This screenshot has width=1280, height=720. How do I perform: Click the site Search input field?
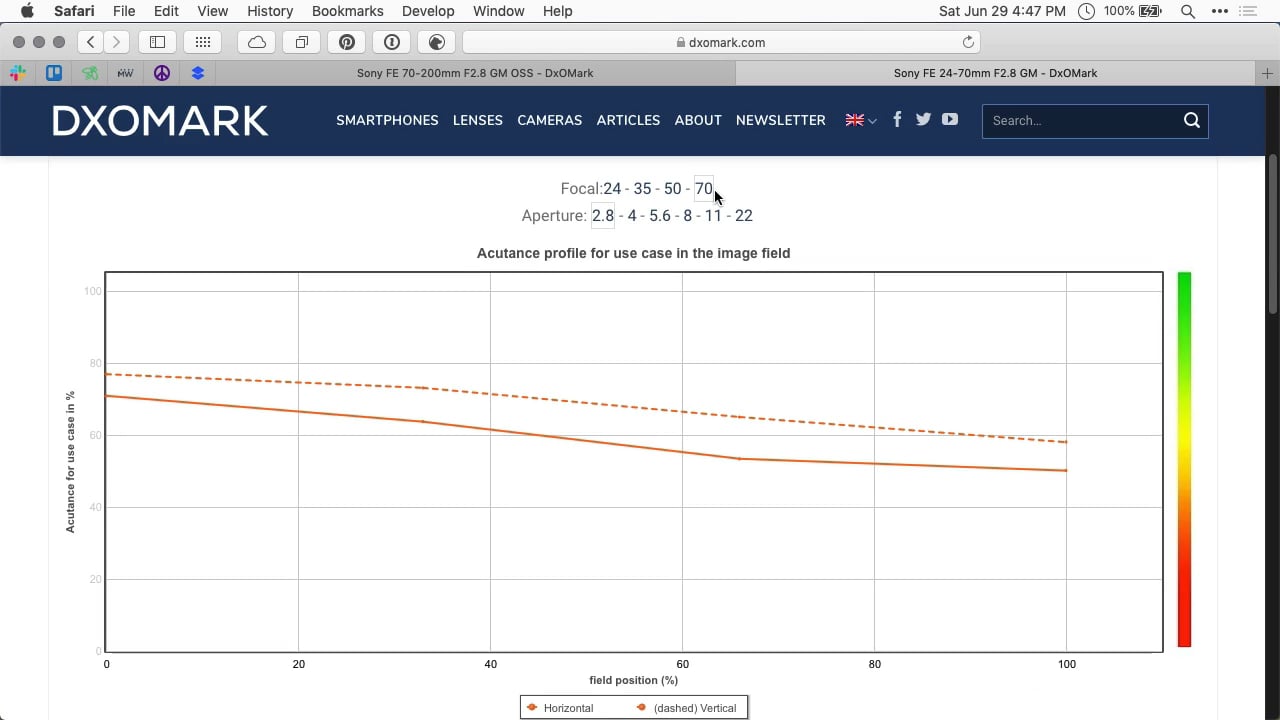[x=1080, y=120]
